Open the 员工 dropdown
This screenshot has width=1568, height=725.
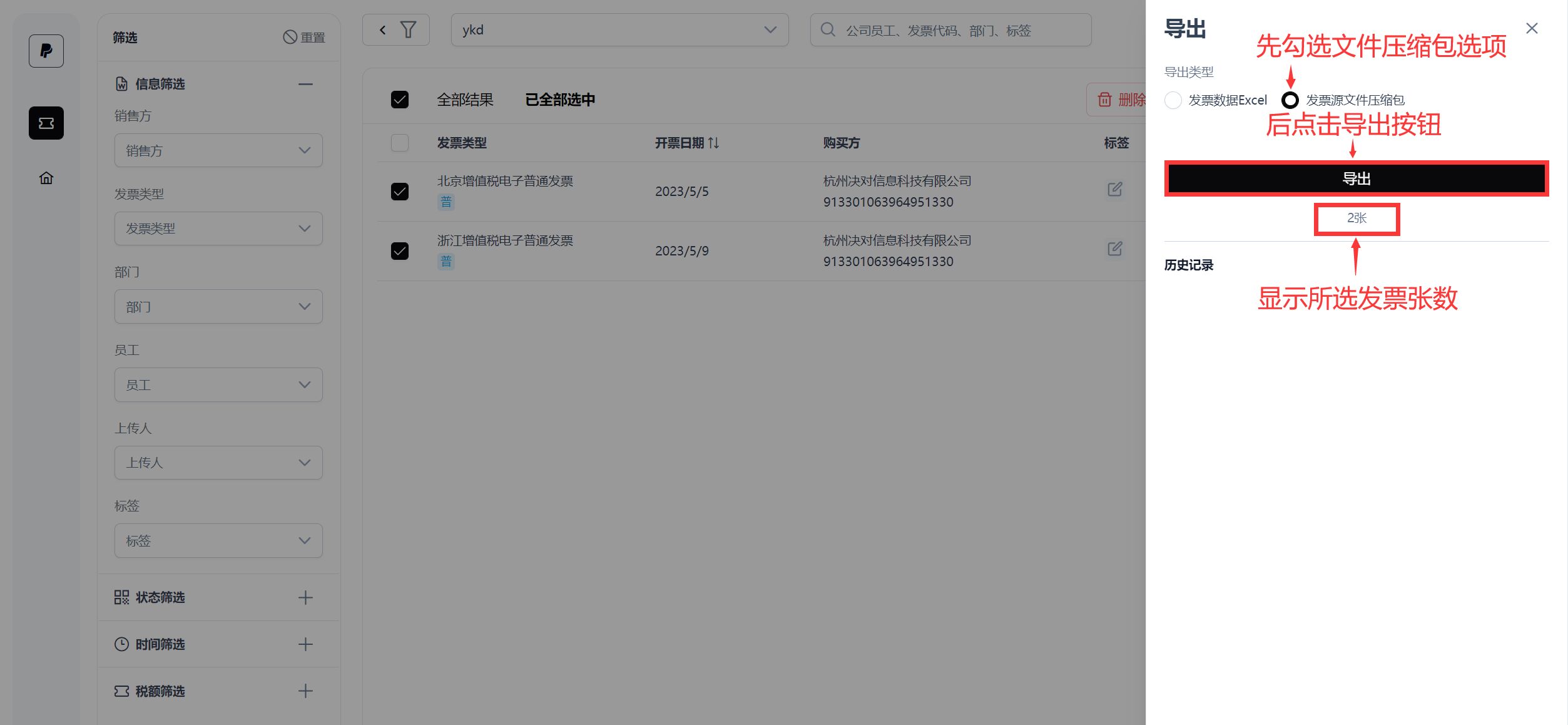pos(218,385)
